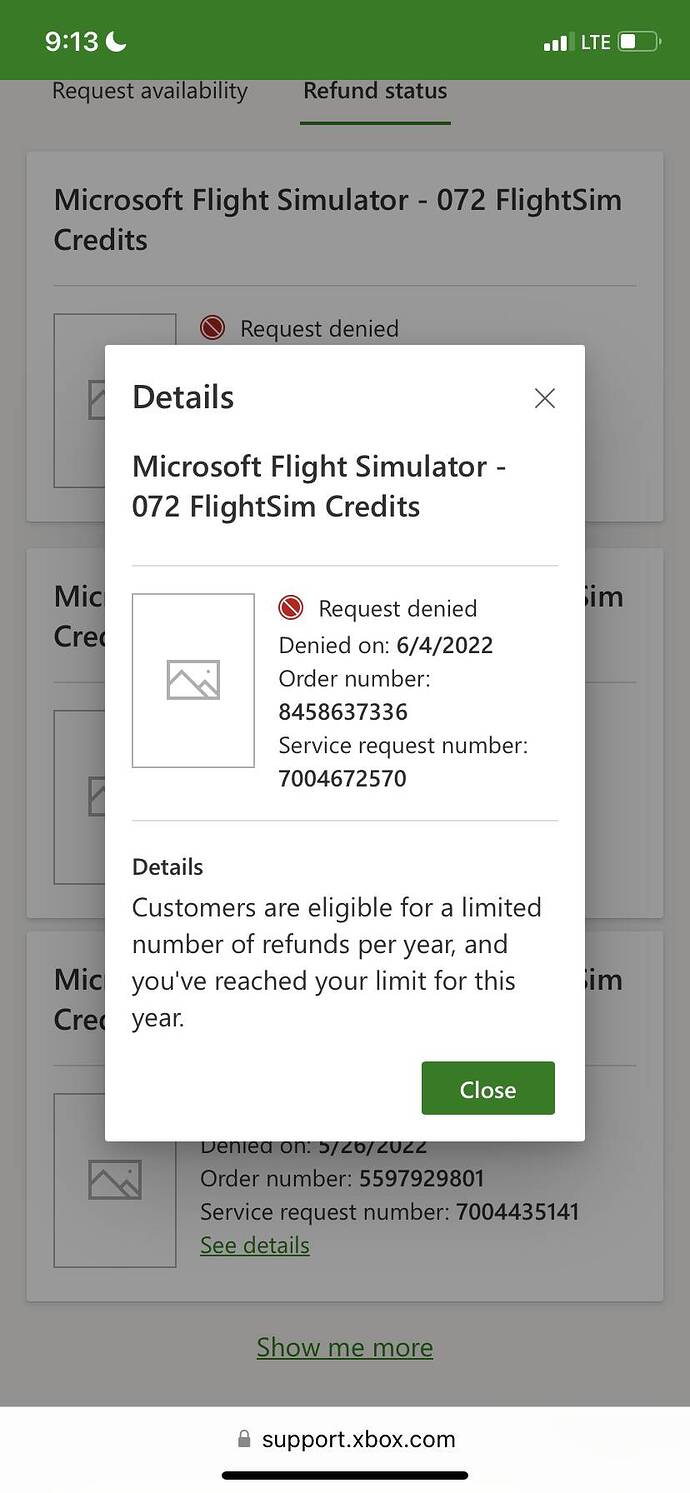Click the order number 8458637336
Viewport: 690px width, 1493px height.
pos(343,712)
